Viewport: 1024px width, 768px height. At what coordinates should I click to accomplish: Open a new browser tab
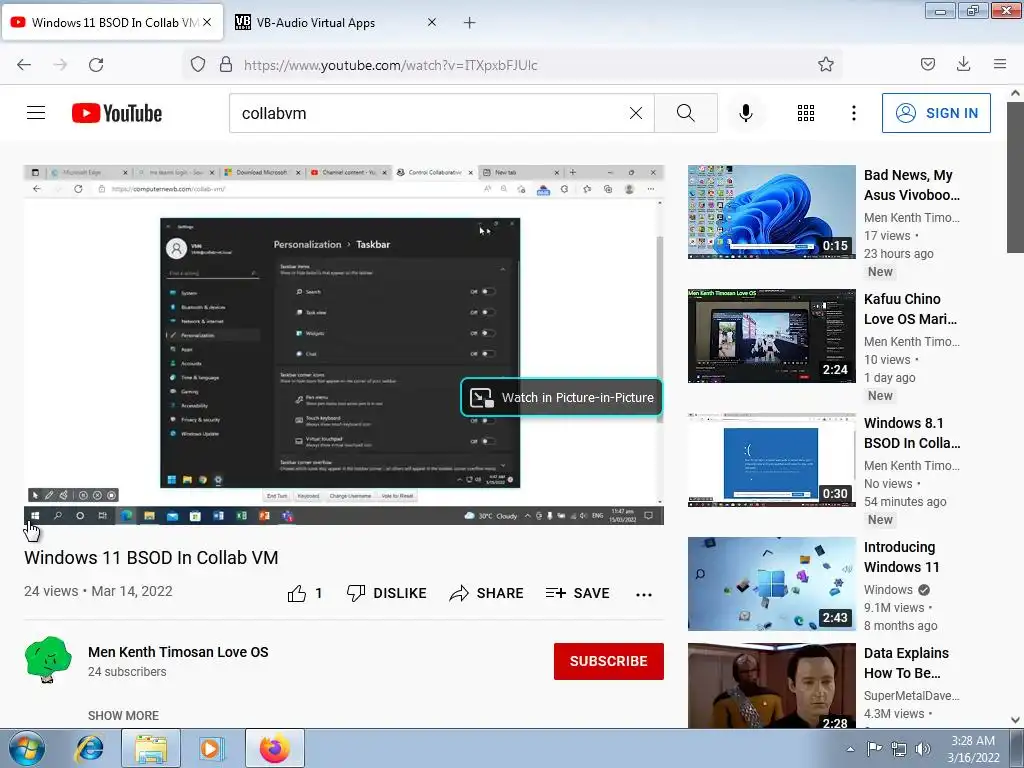(470, 23)
